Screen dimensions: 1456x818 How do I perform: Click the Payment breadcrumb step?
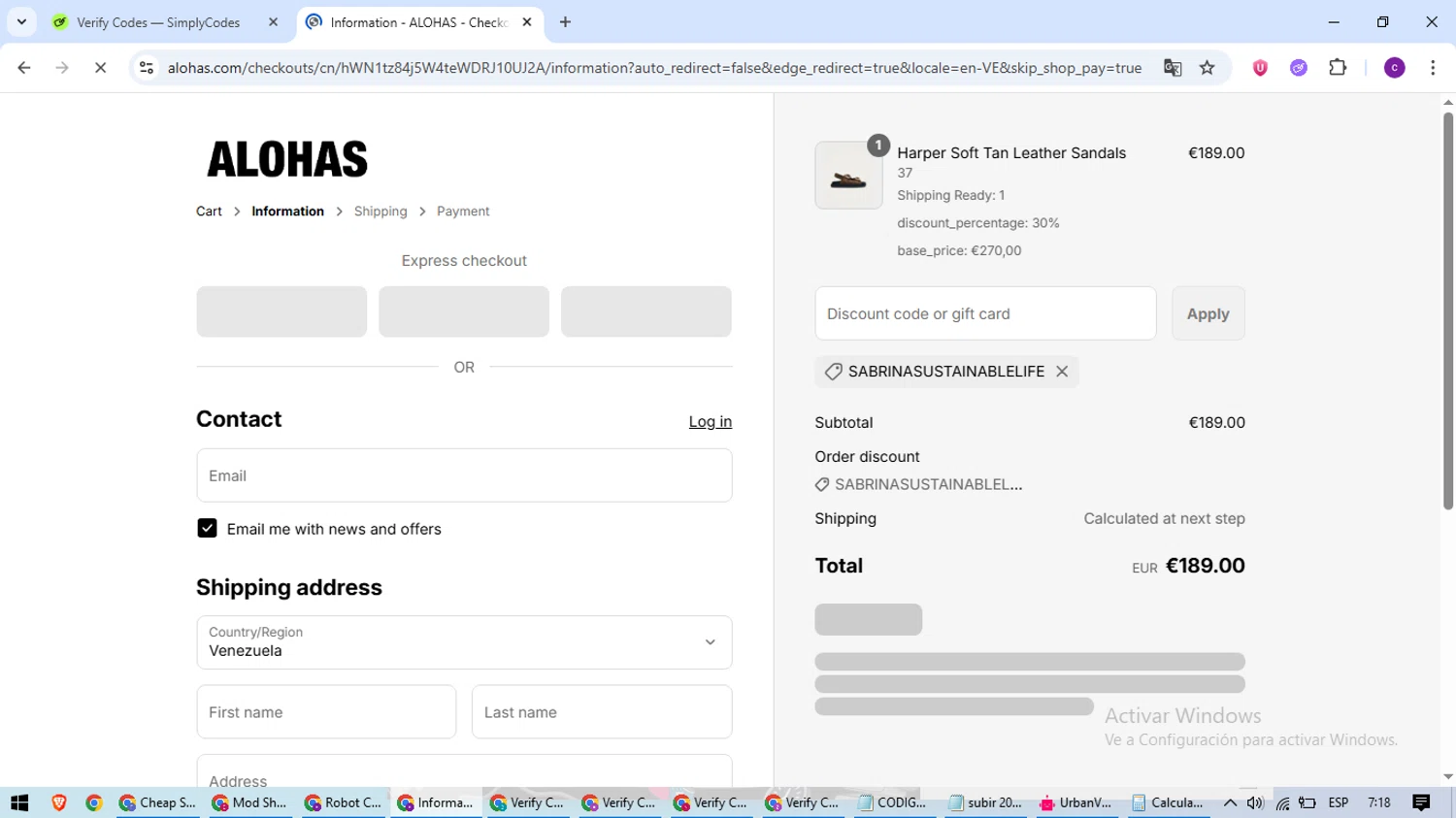point(463,212)
